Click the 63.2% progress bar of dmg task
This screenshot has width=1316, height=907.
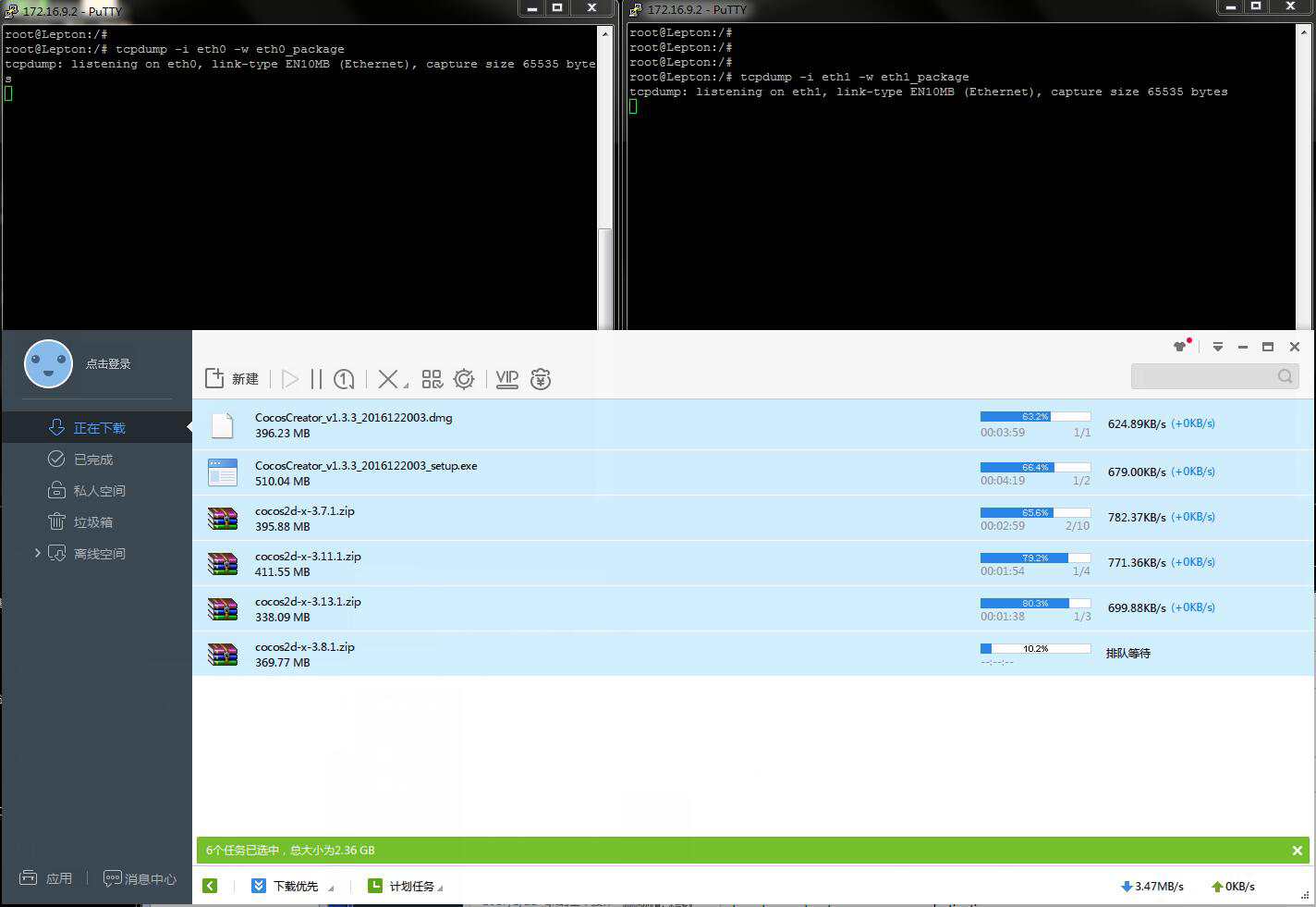pos(1035,417)
